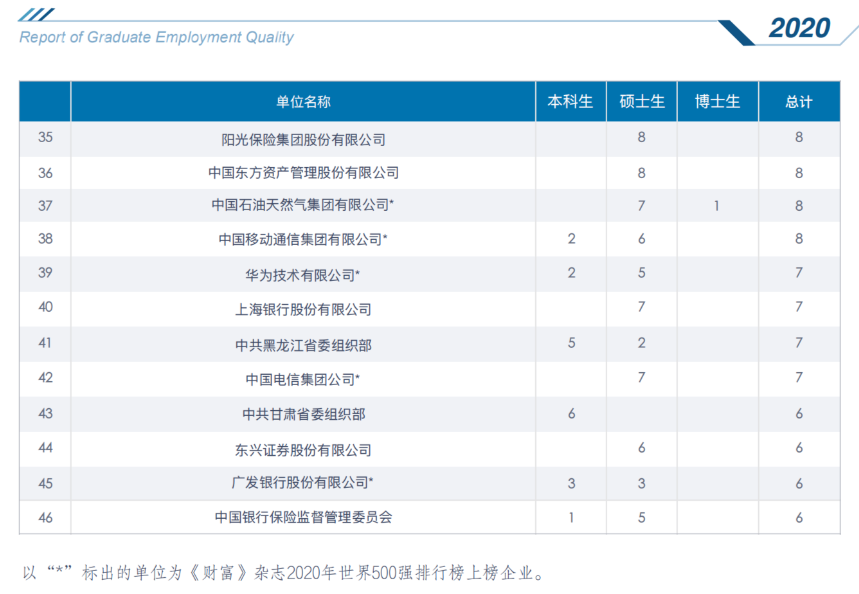This screenshot has width=859, height=594.
Task: Click row number 38
Action: 45,239
